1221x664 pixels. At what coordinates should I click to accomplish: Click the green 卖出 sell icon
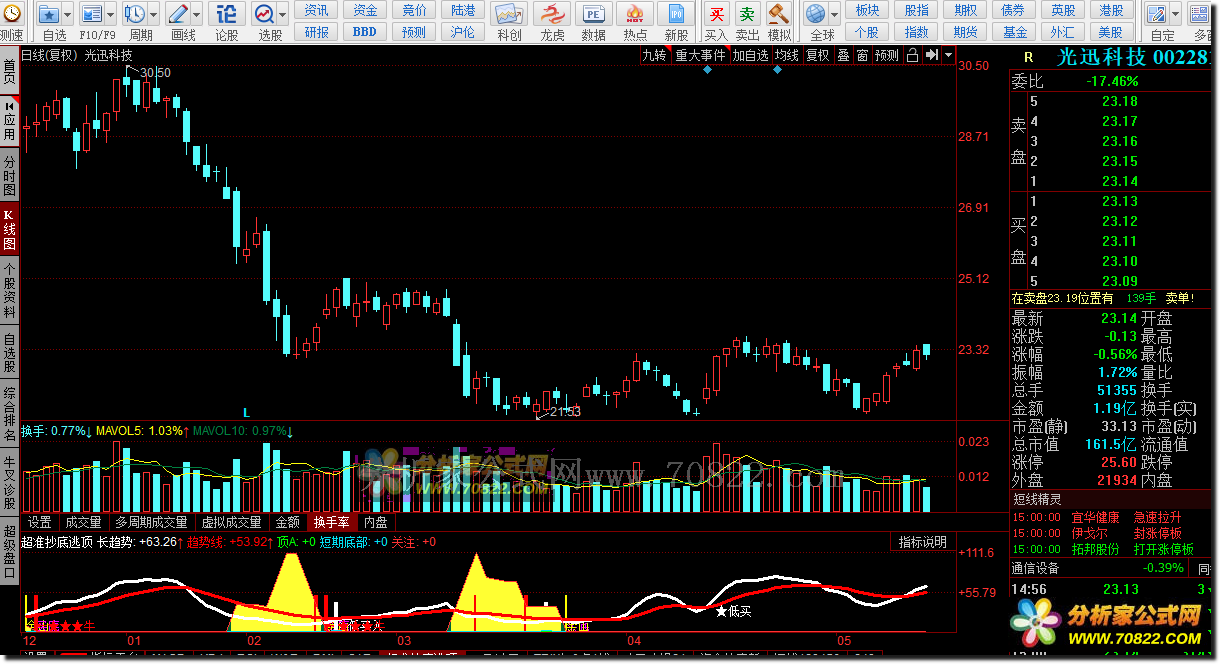747,14
